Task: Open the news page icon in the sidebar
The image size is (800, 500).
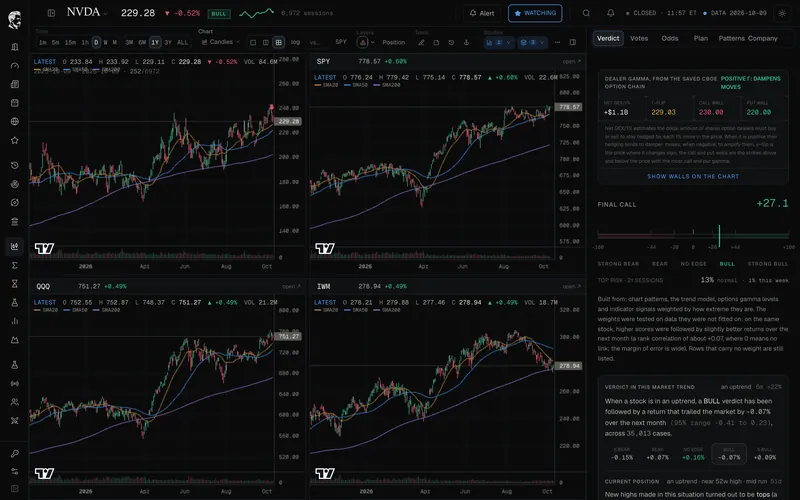Action: pyautogui.click(x=15, y=84)
